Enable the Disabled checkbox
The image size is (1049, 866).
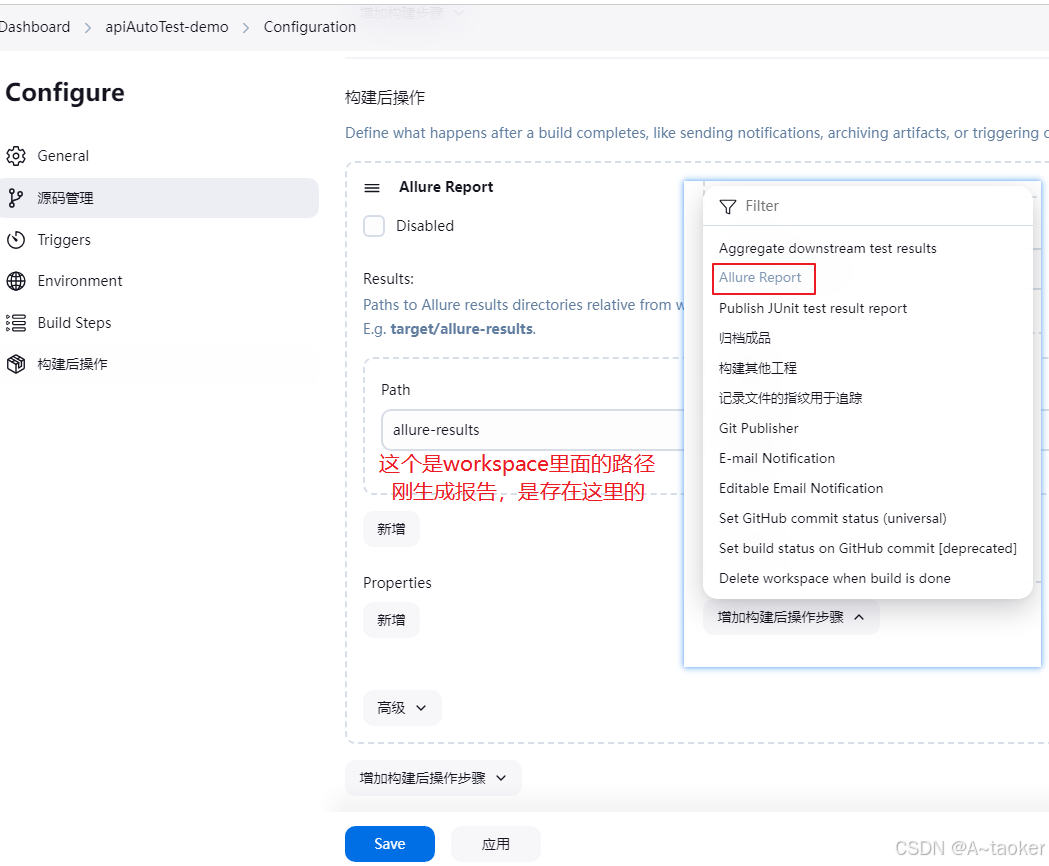coord(374,226)
